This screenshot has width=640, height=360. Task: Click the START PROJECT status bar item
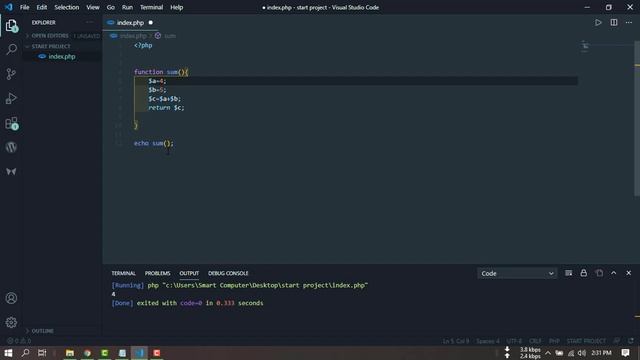point(586,341)
